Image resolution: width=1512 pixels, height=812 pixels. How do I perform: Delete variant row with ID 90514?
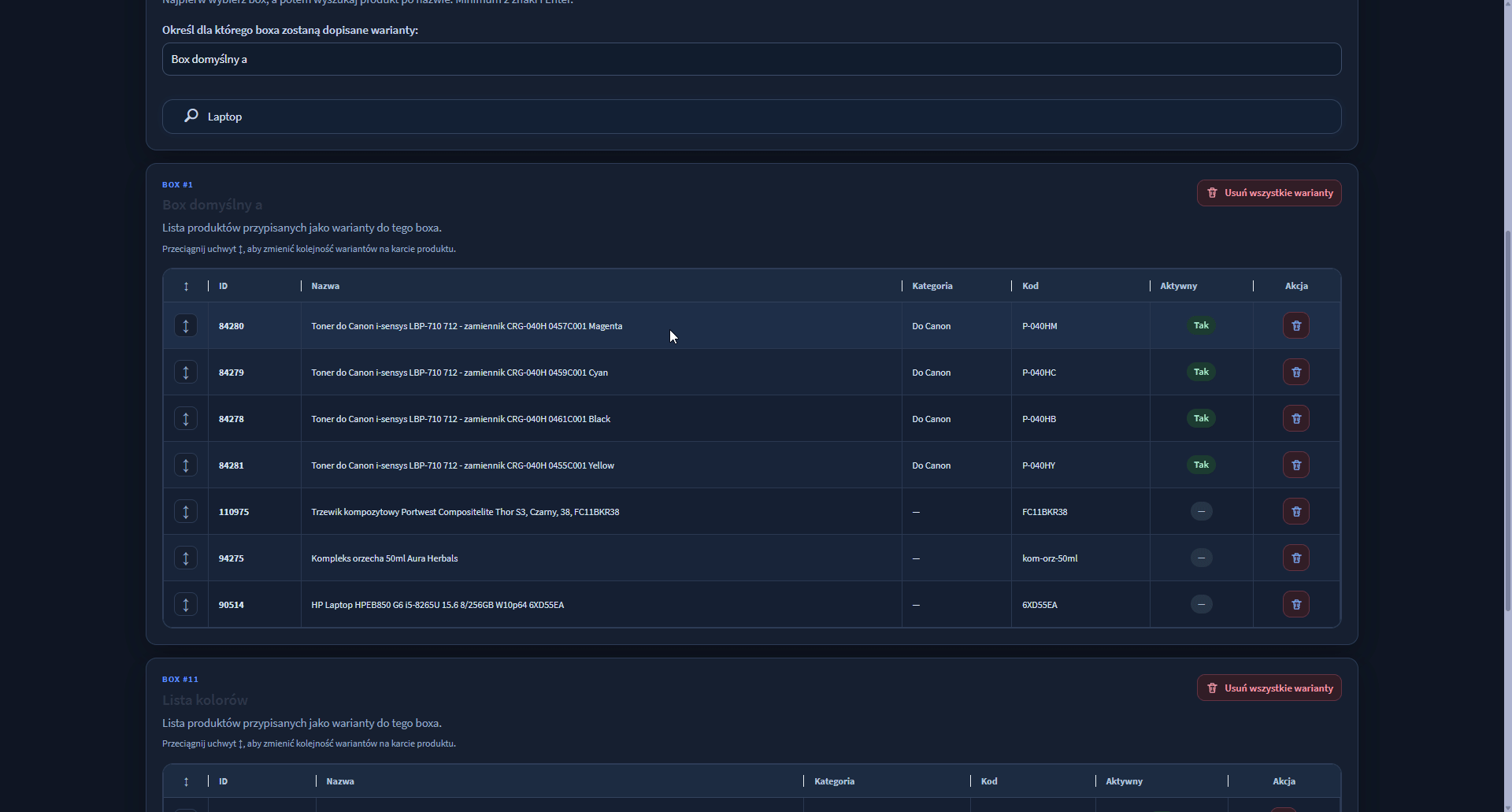click(1296, 604)
